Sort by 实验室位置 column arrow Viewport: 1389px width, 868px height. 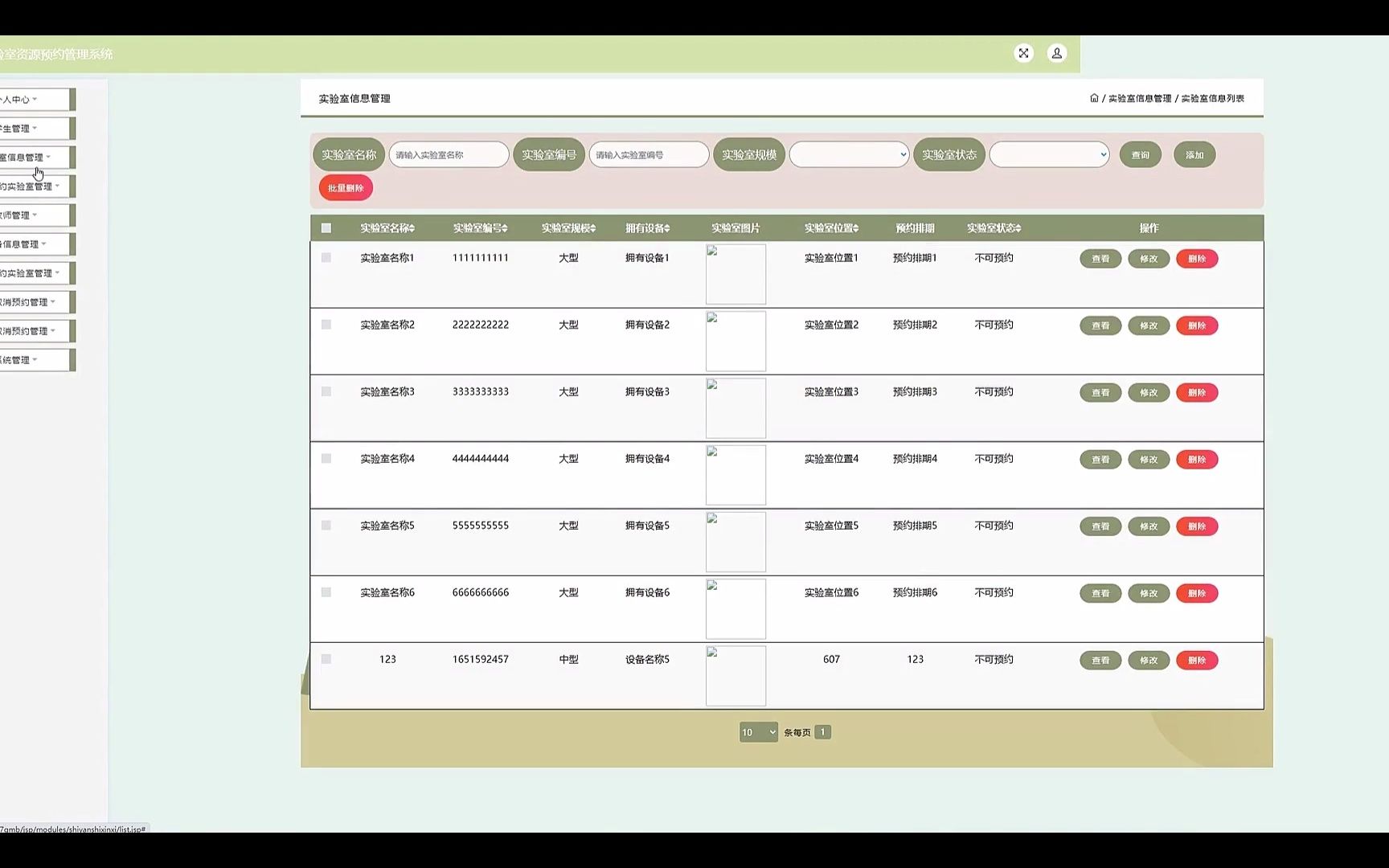856,228
